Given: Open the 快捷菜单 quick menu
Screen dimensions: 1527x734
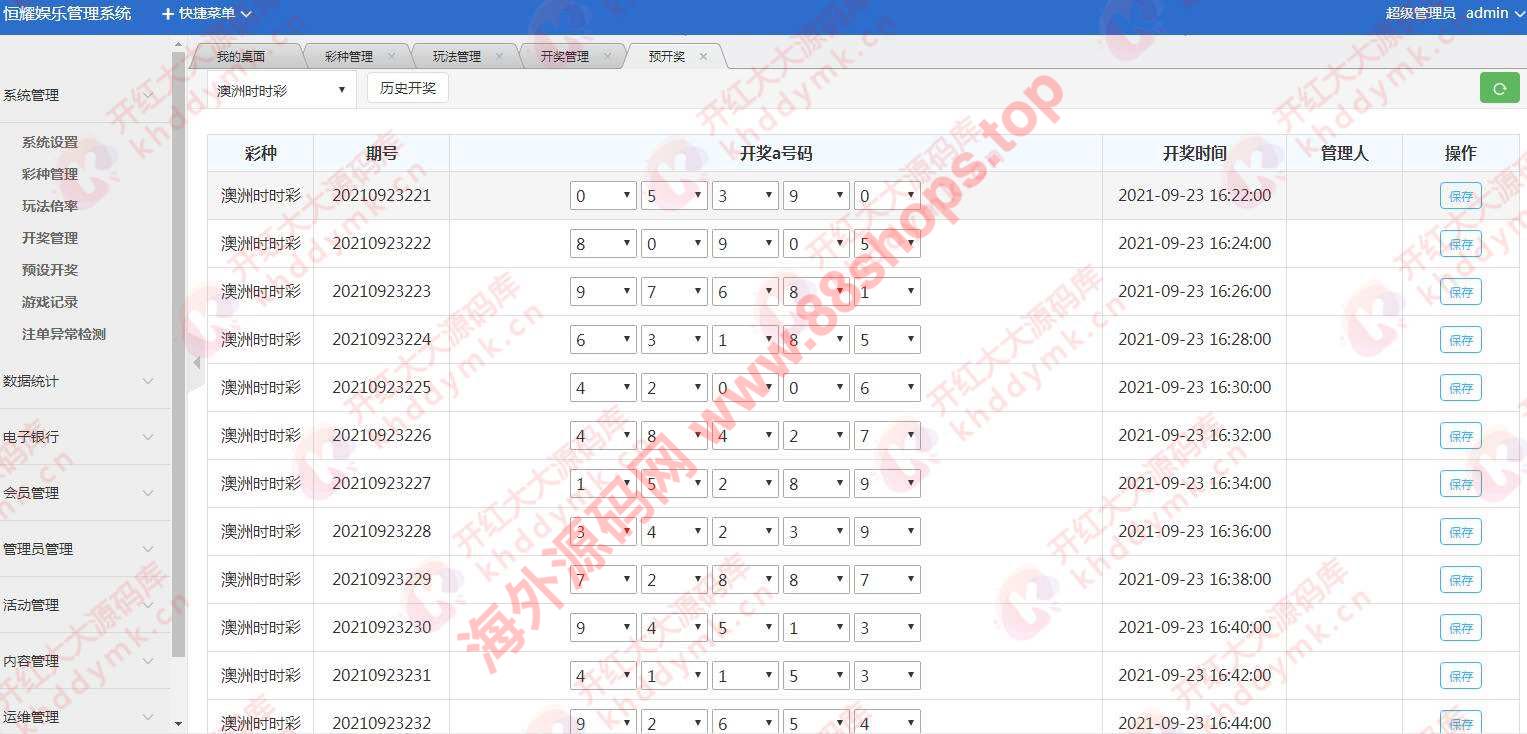Looking at the screenshot, I should (x=207, y=14).
